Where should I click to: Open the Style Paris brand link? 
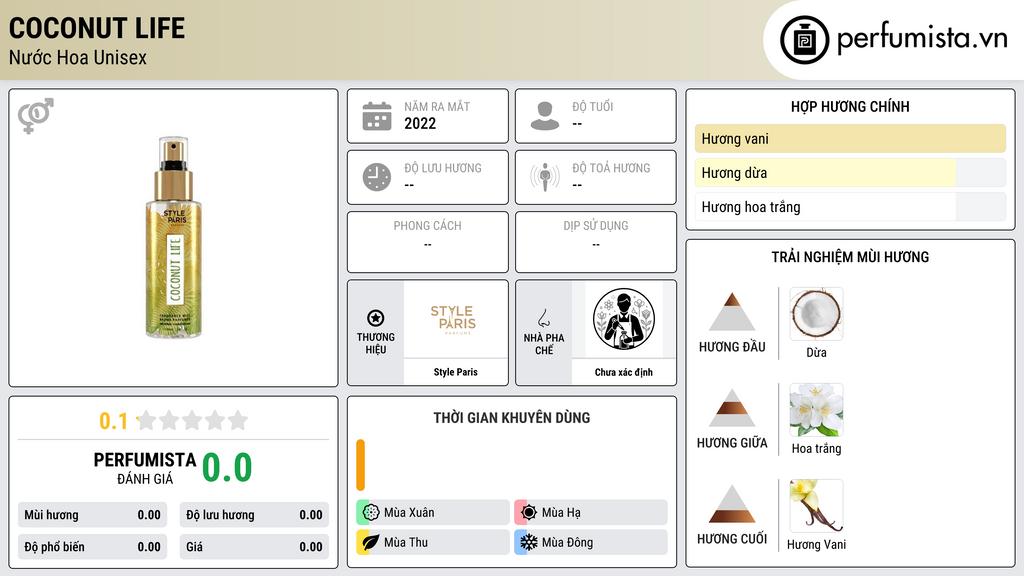click(455, 372)
